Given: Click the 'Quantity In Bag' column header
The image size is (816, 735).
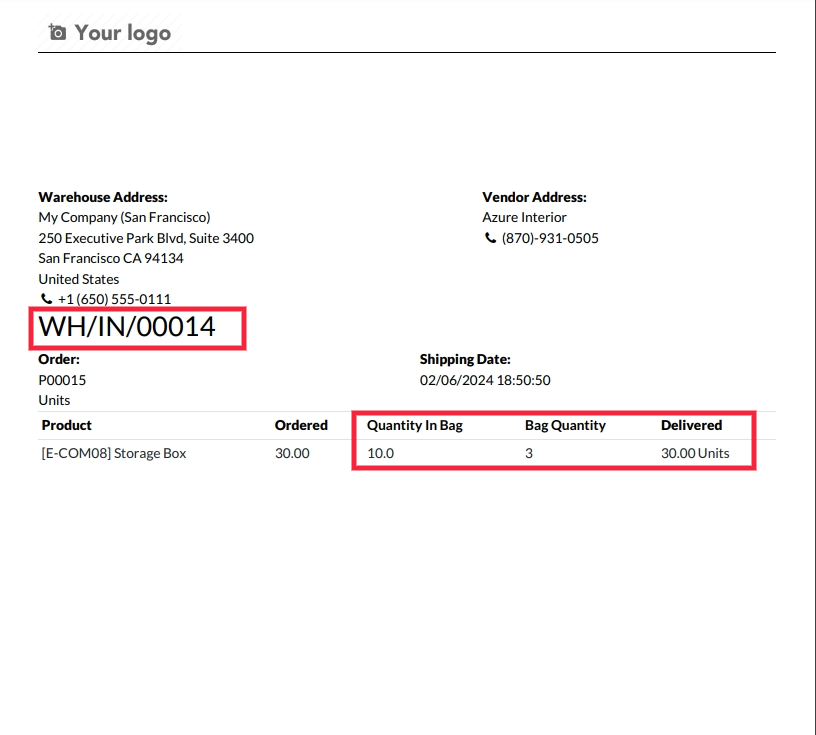Looking at the screenshot, I should (x=415, y=425).
